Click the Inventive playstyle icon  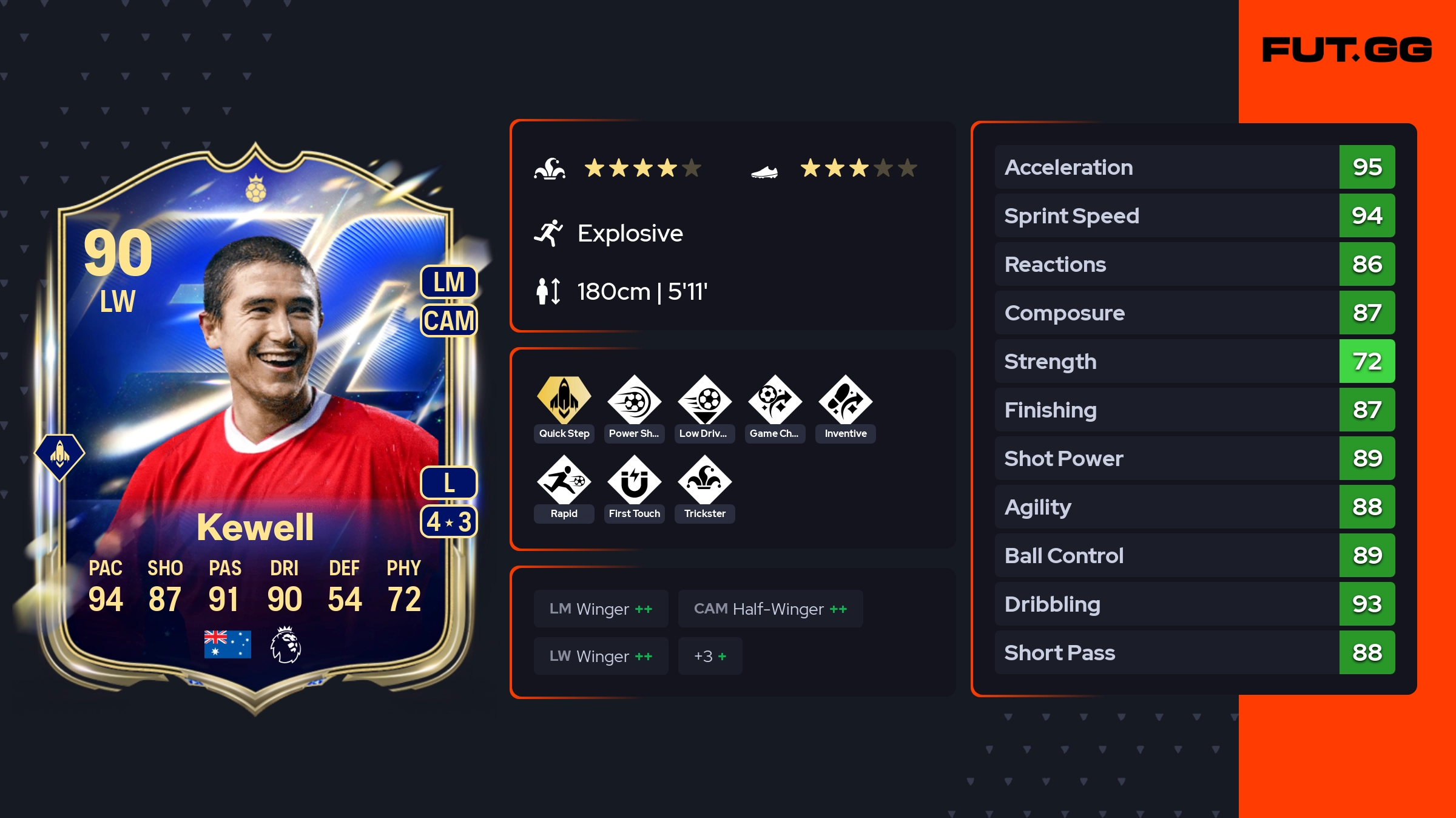click(x=846, y=400)
